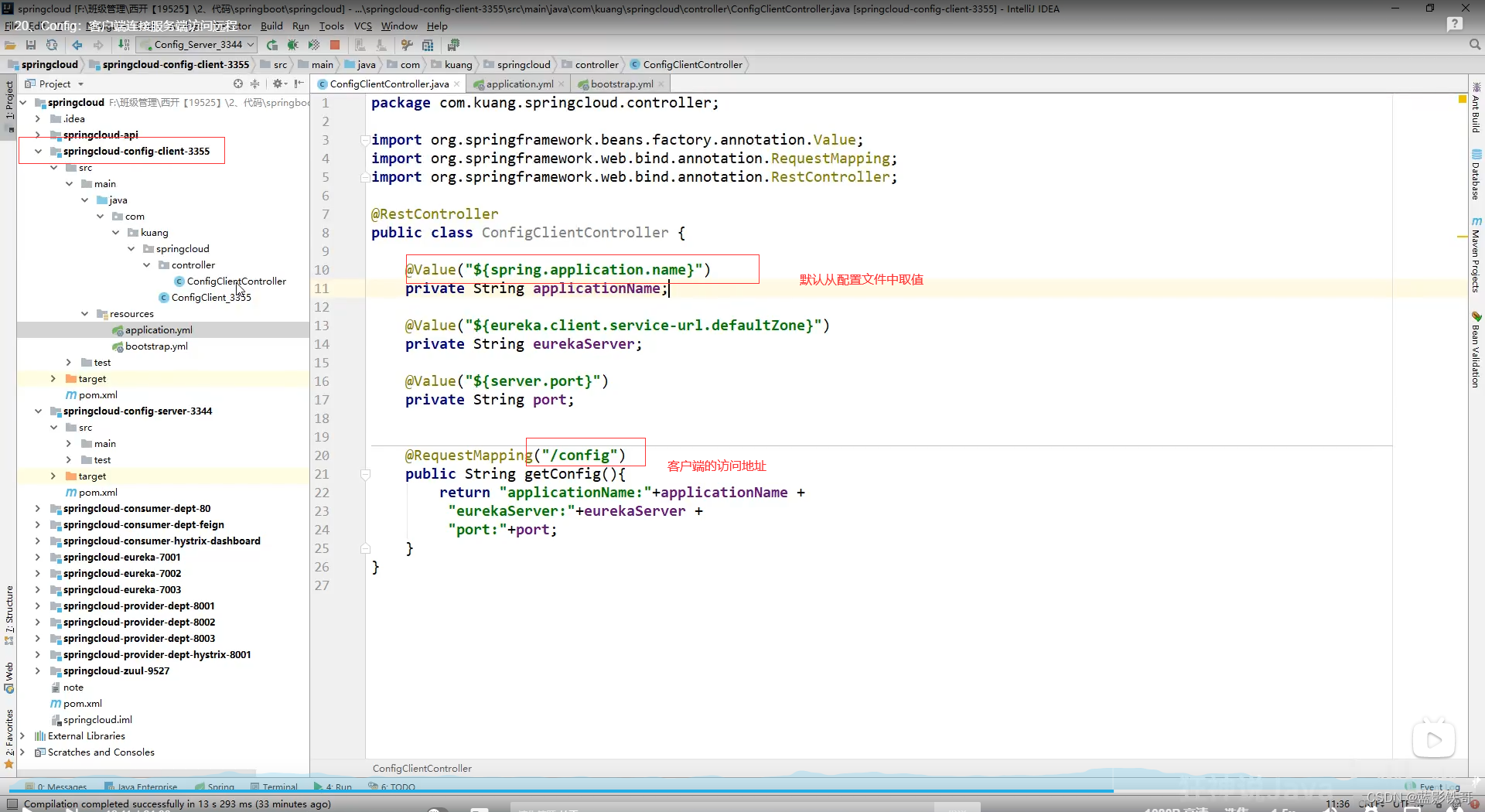This screenshot has height=812, width=1485.
Task: Select ConfigClient_3355 class in project tree
Action: click(211, 298)
